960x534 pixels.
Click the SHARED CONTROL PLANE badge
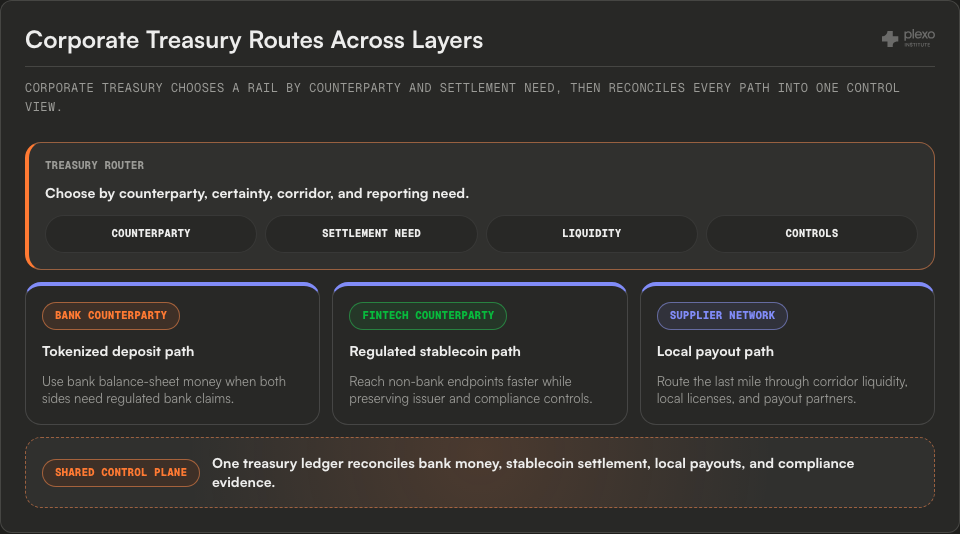pos(121,473)
